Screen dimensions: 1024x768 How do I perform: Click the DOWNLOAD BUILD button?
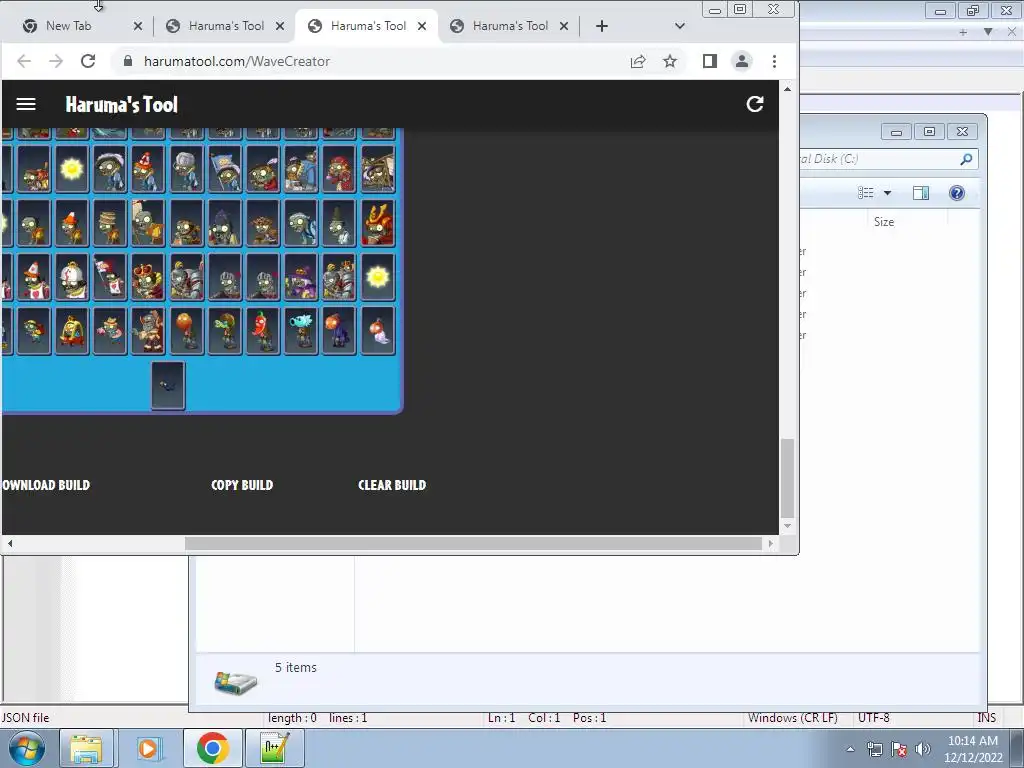(x=46, y=485)
